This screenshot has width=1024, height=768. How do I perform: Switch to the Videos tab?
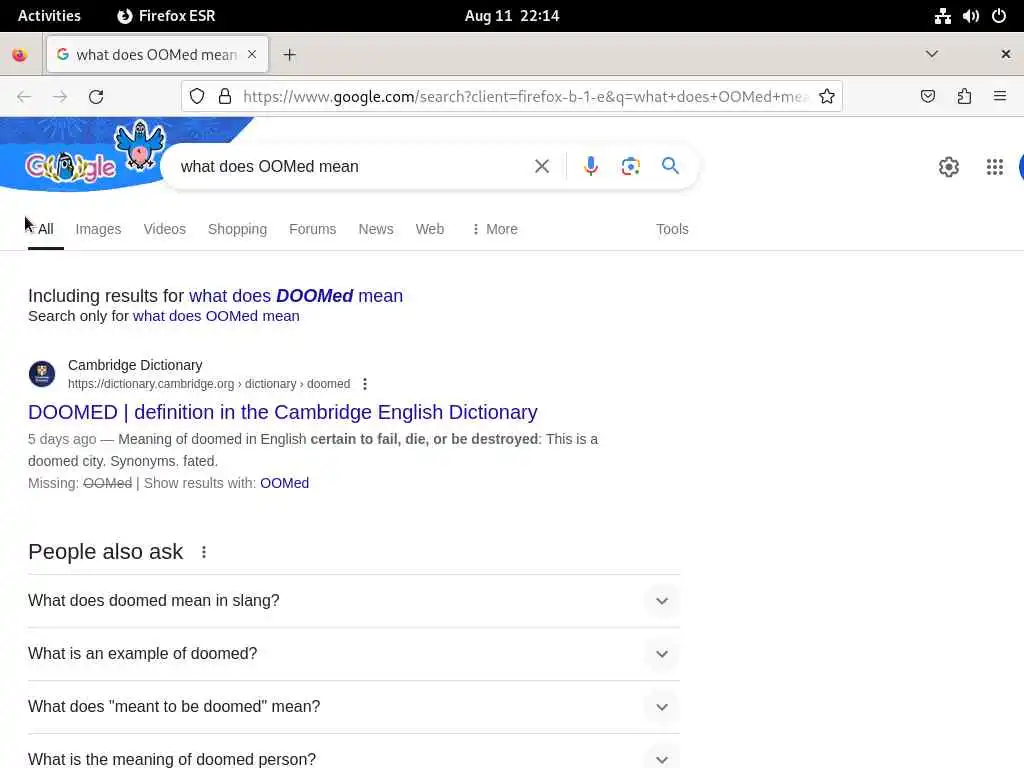coord(165,229)
